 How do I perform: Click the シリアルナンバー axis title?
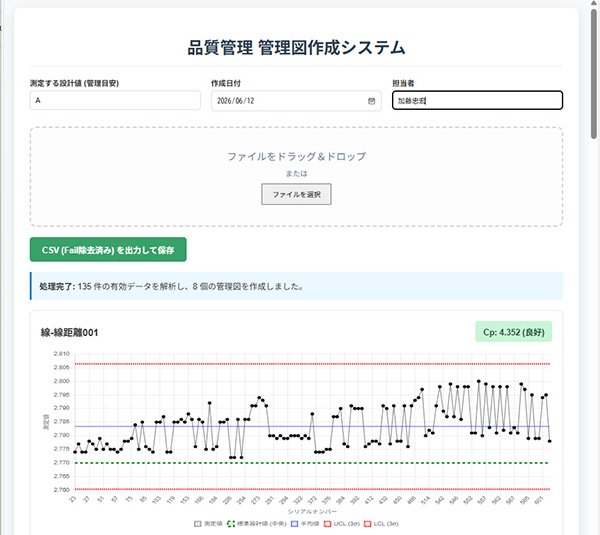(x=312, y=512)
